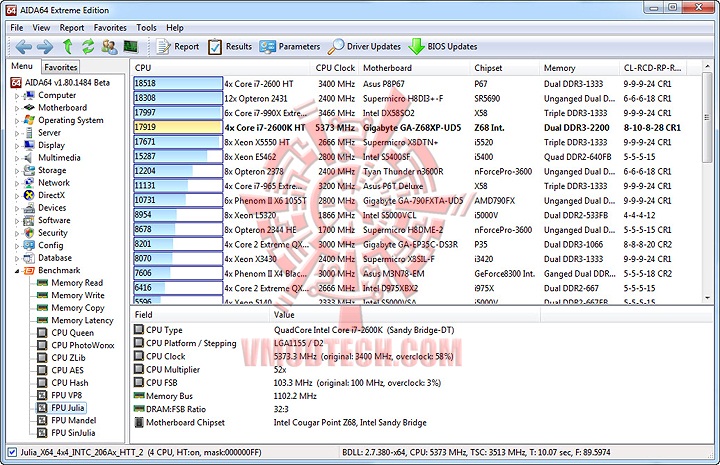This screenshot has width=720, height=465.
Task: Select the Database icon in the tree
Action: (29, 258)
